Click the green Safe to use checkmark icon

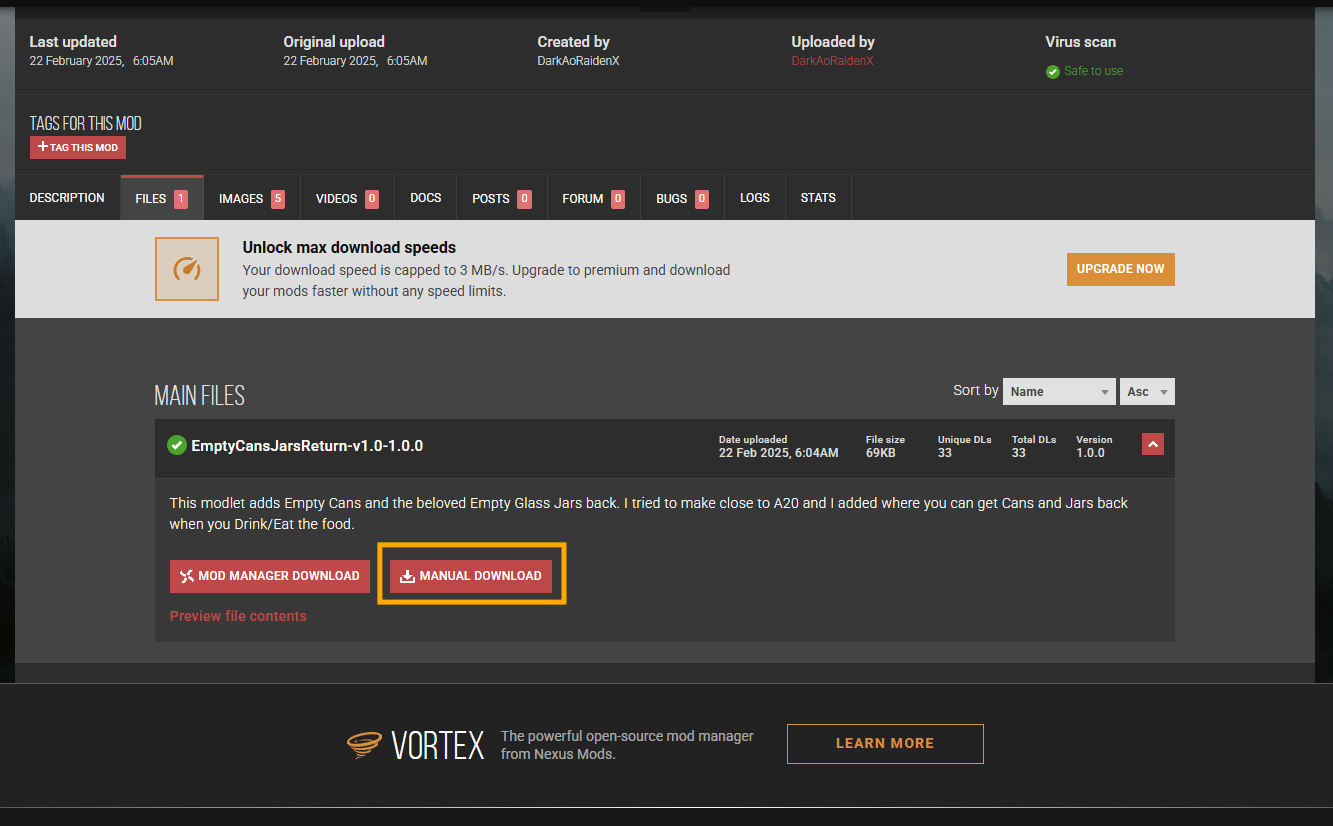coord(1052,72)
